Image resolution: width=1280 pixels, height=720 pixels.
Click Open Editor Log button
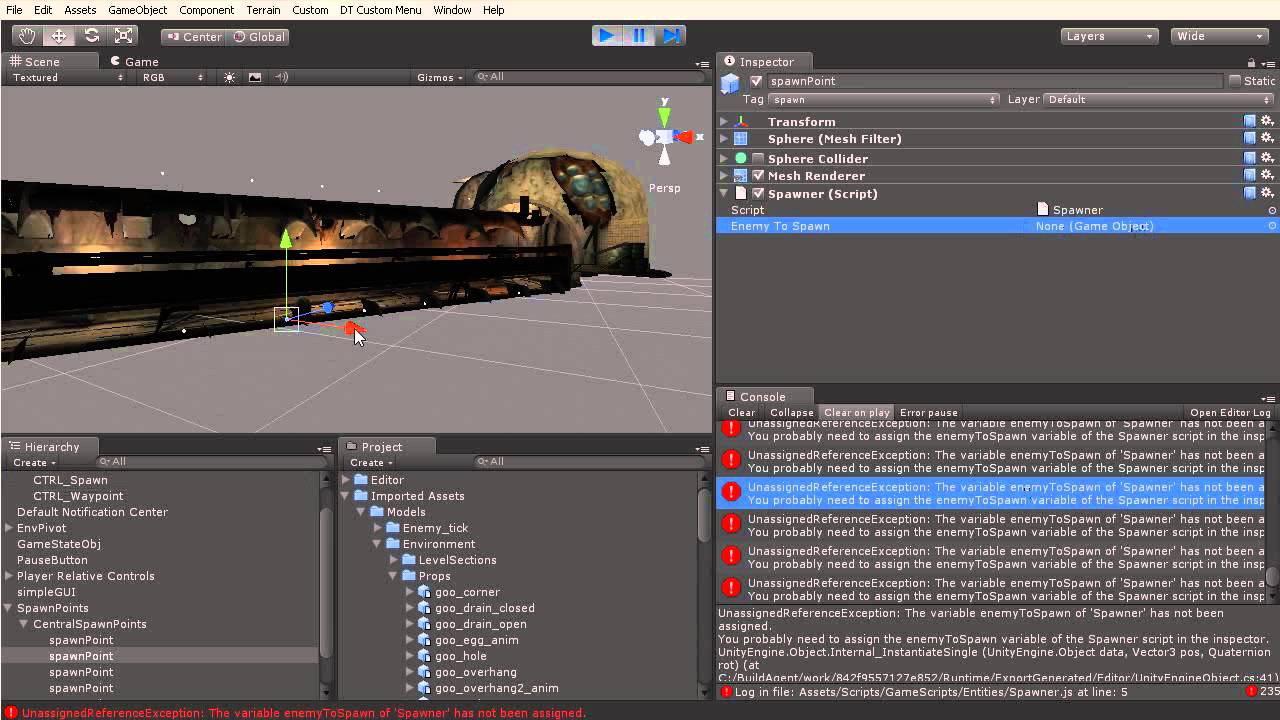click(1230, 412)
